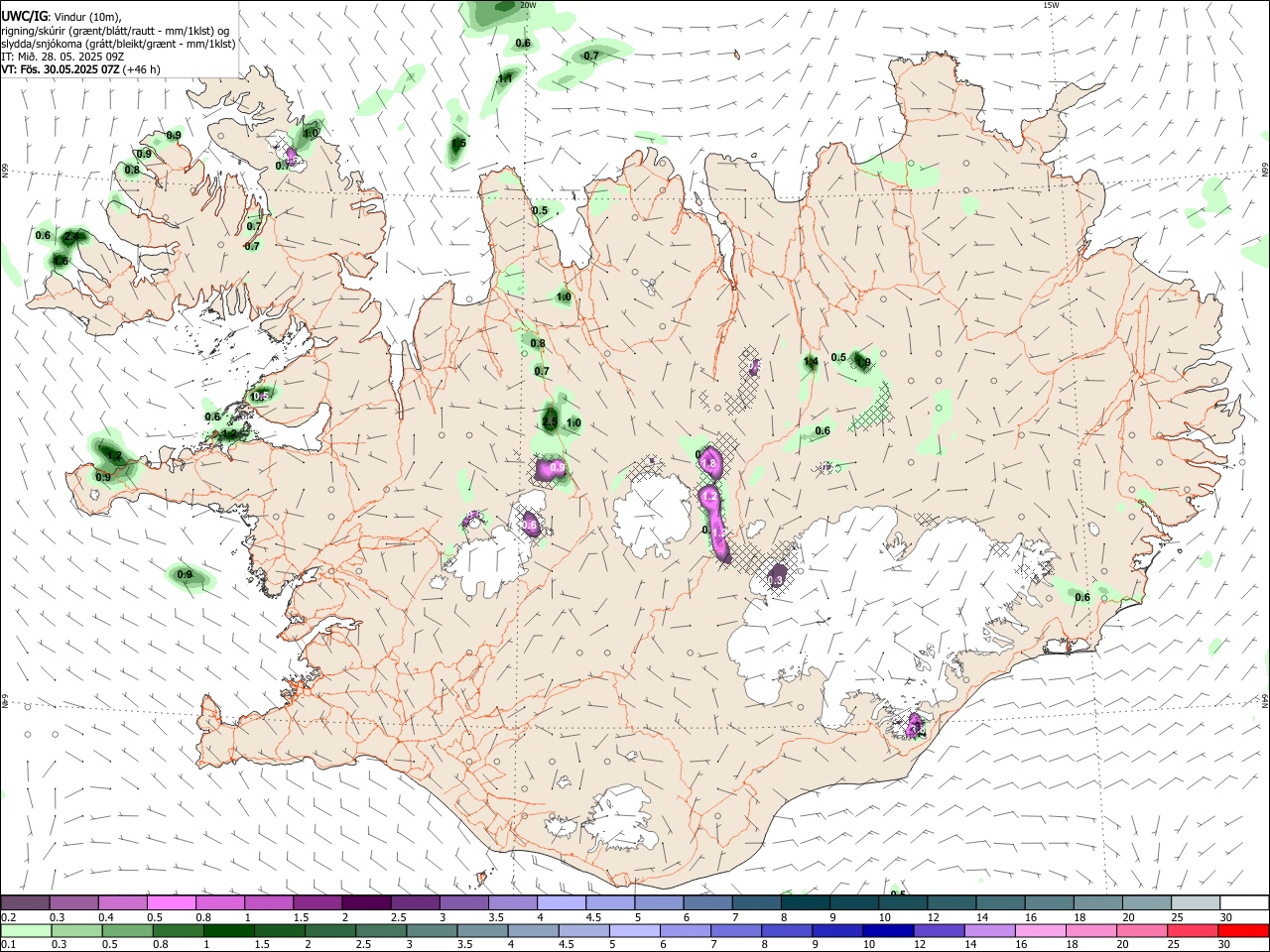Click the dark mauve 0.2 swatch in the snow scale
Screen dimensions: 1270x952
coord(25,903)
